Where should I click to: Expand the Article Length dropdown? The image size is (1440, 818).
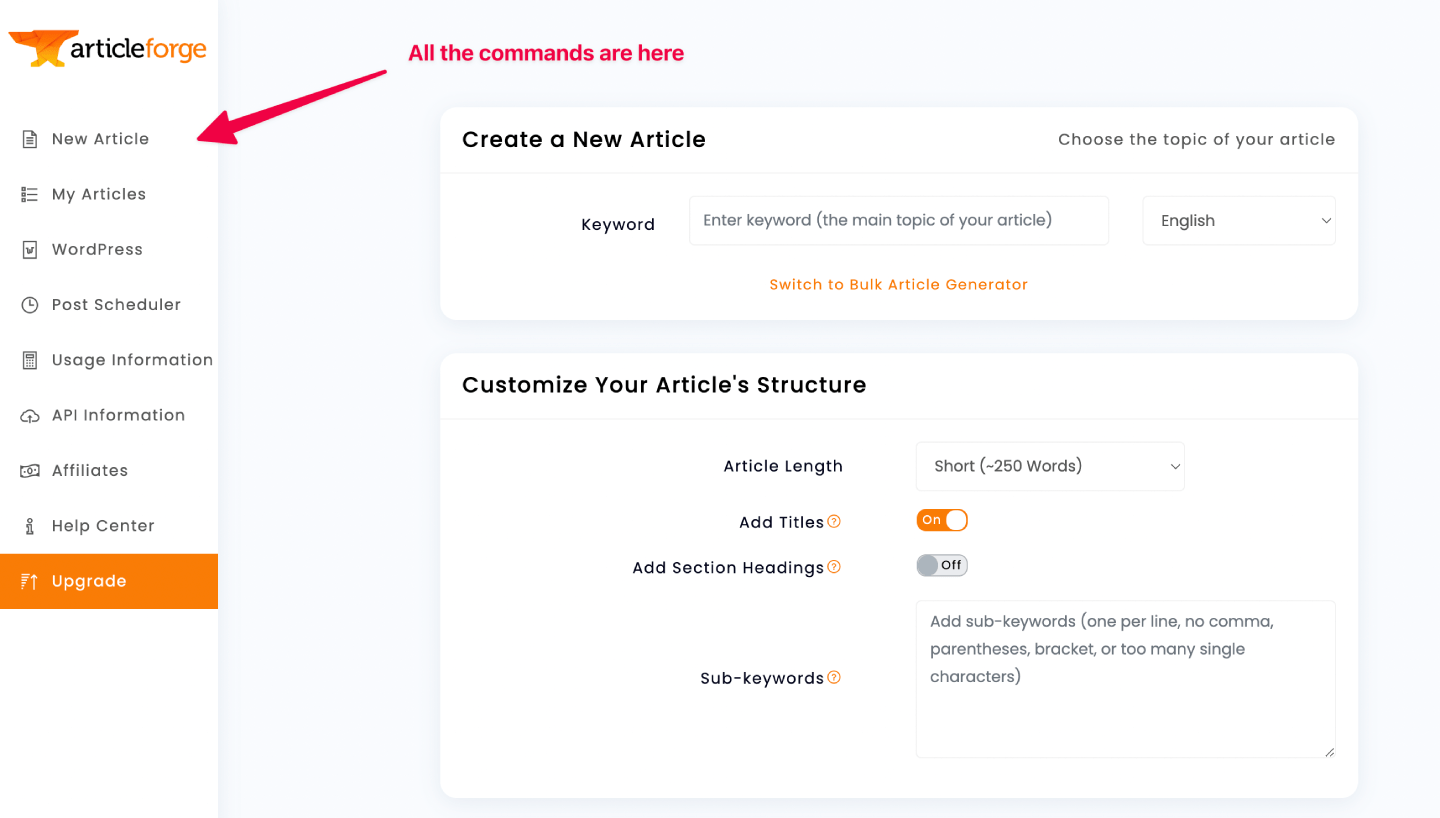[x=1050, y=466]
